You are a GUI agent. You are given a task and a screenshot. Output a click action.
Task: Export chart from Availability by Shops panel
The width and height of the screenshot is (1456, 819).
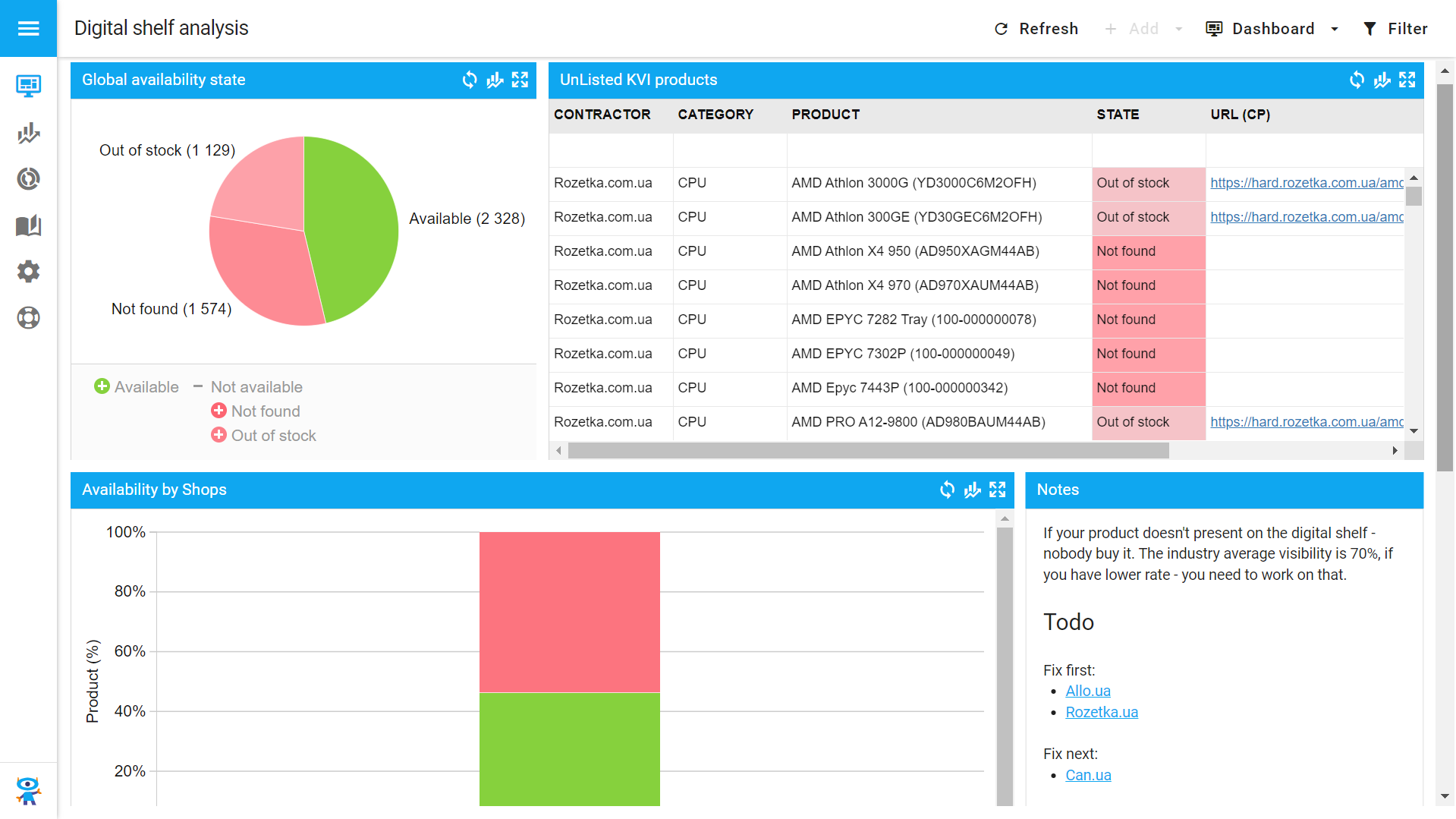[972, 490]
